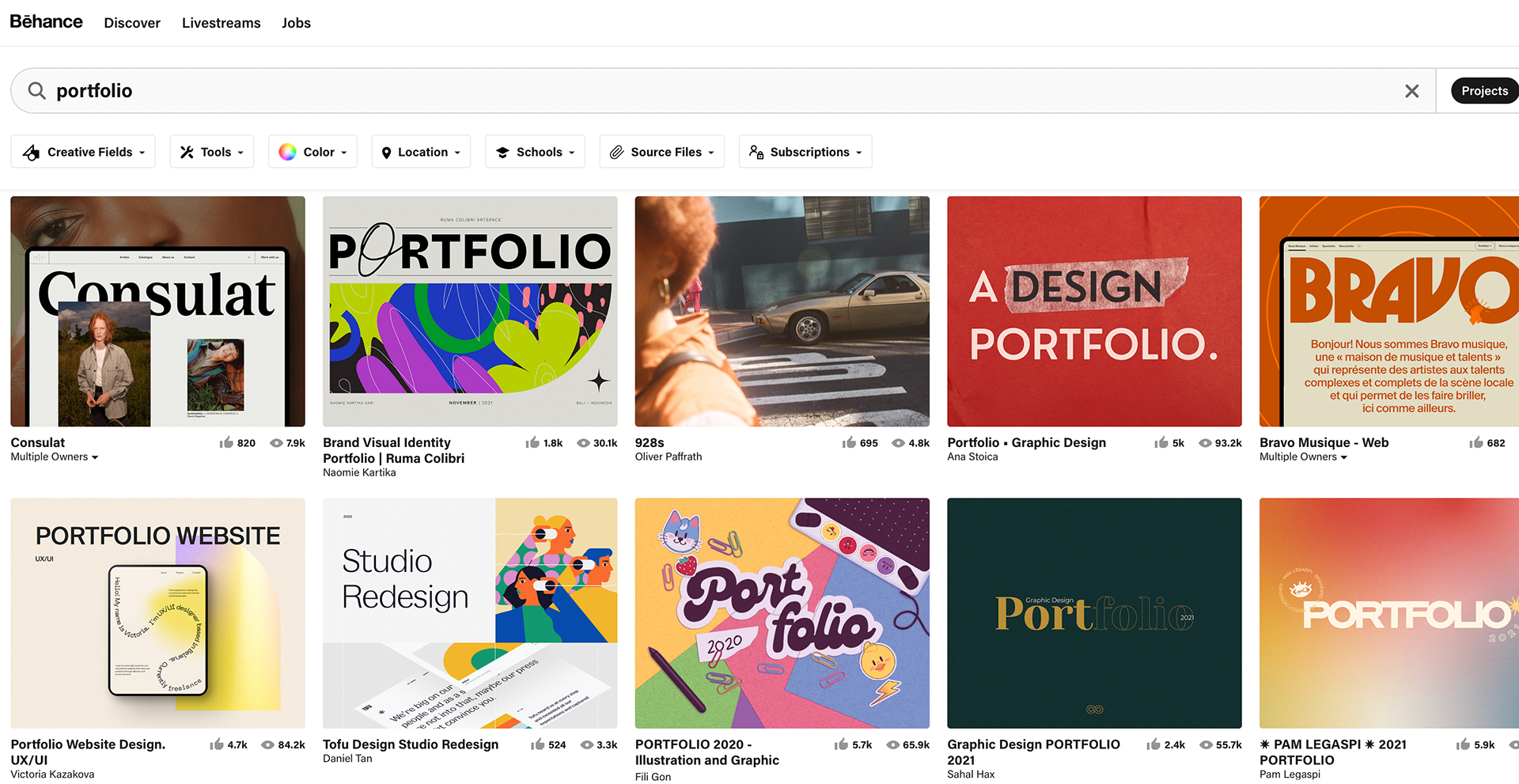Open the Location filter dropdown
Screen dimensions: 1519x784
click(421, 152)
